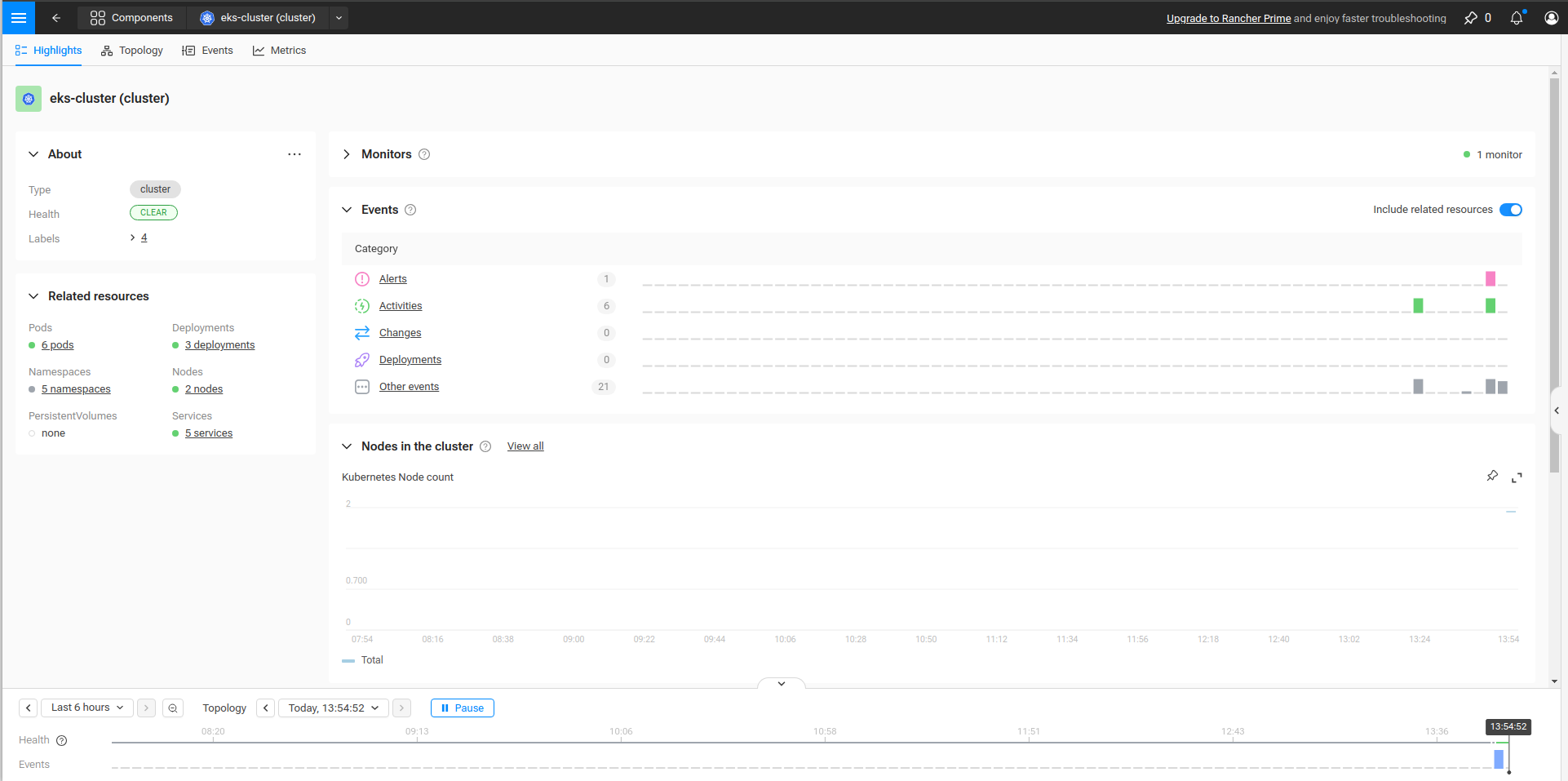Open the hamburger navigation menu
The image size is (1568, 781).
17,17
